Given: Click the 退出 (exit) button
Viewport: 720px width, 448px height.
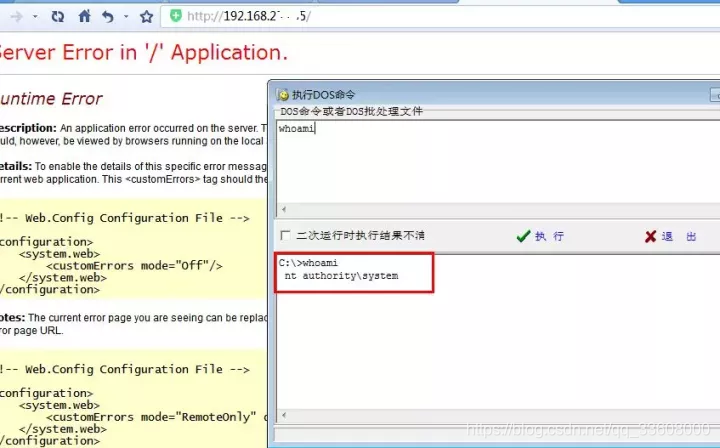Looking at the screenshot, I should point(671,237).
